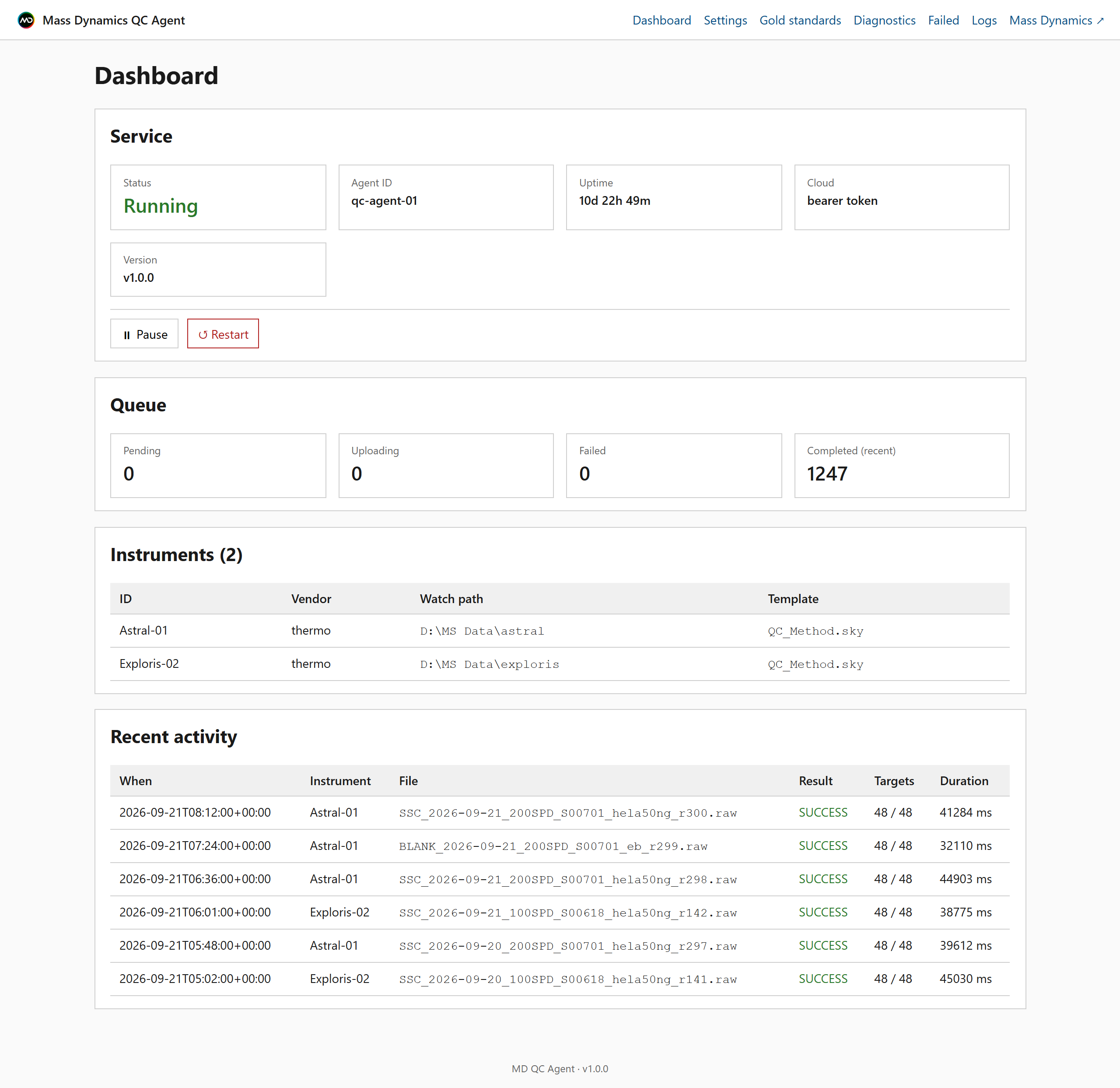Click timestamp 2026-09-21T06:01:00+00:00
The image size is (1120, 1088).
[195, 912]
